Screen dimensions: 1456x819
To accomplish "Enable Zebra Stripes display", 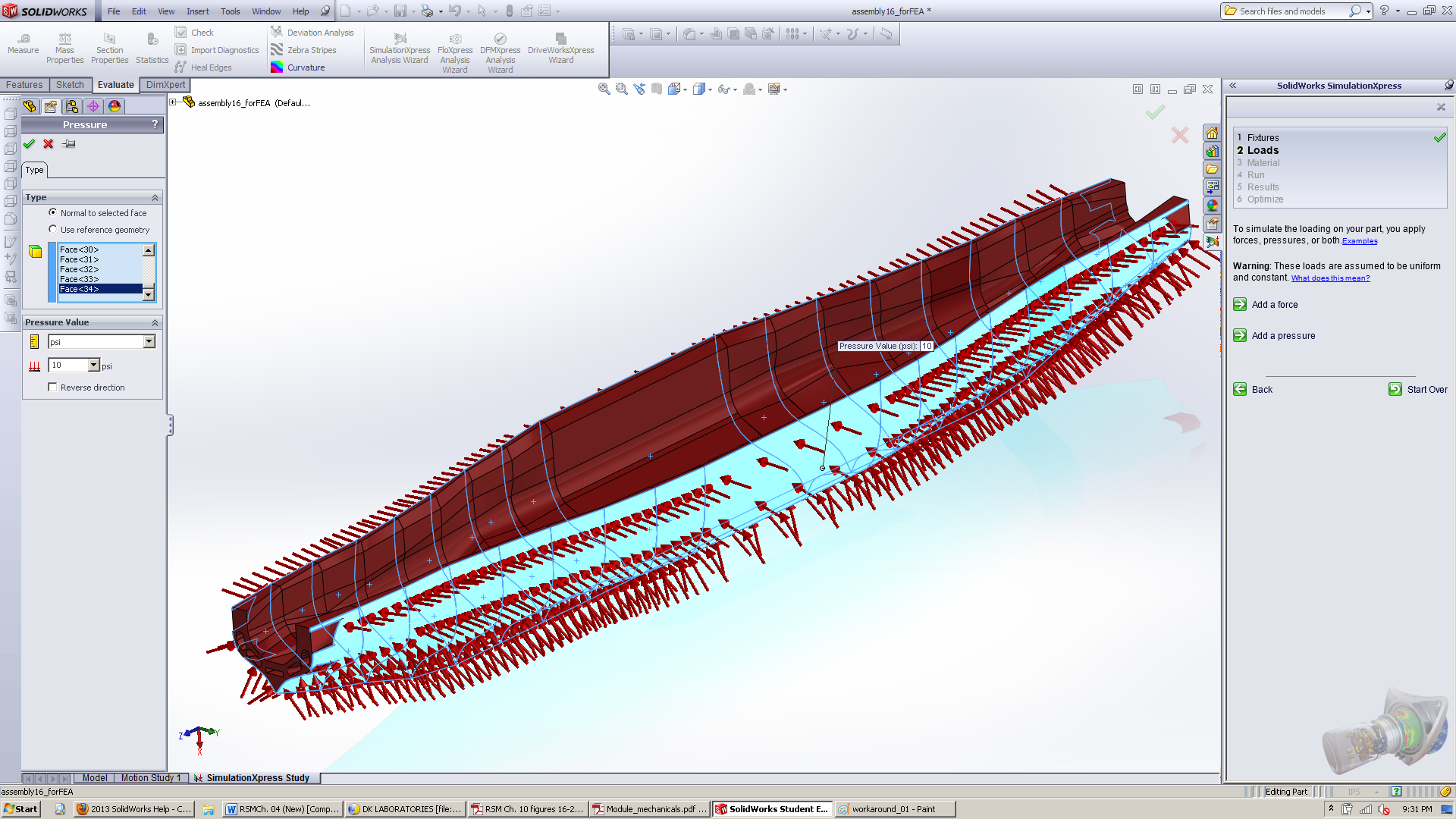I will click(x=303, y=50).
